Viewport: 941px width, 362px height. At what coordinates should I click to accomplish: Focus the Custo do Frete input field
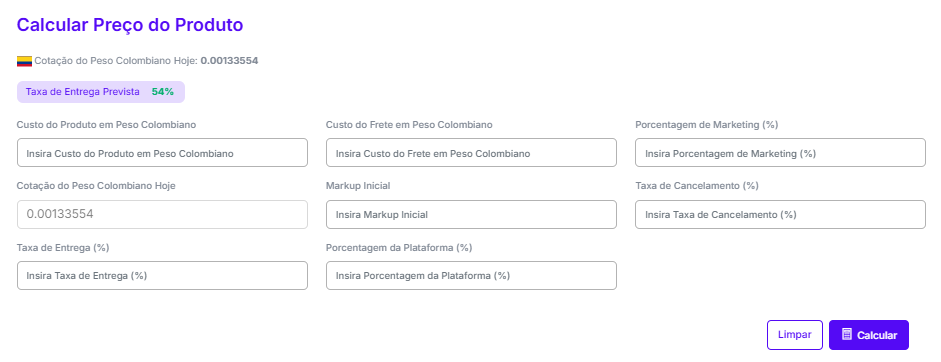pyautogui.click(x=471, y=153)
